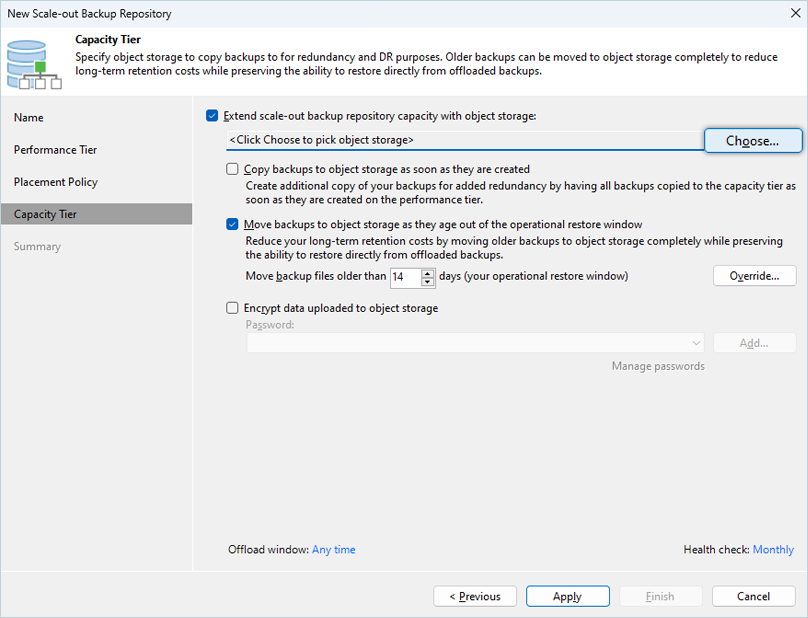Enable Copy backups to object storage
The height and width of the screenshot is (618, 808).
coord(233,170)
